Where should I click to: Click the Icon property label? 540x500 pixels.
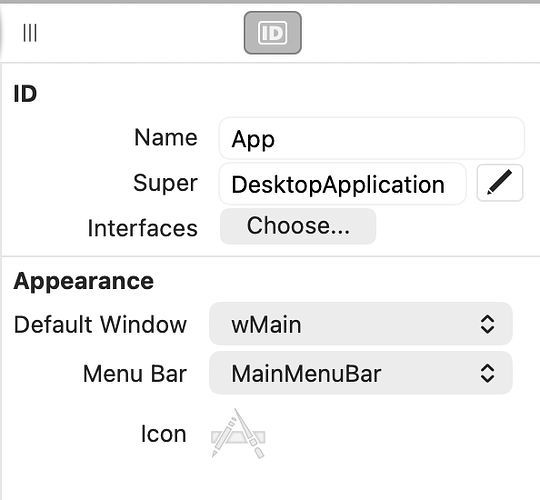[x=164, y=434]
